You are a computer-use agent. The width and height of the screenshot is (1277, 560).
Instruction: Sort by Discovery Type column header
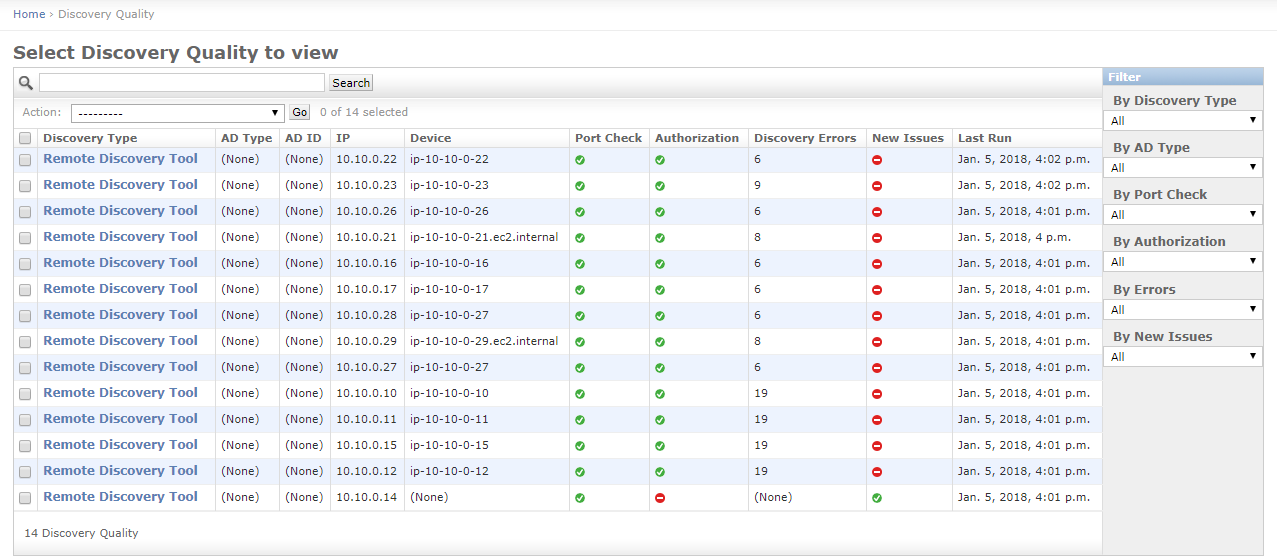click(90, 138)
